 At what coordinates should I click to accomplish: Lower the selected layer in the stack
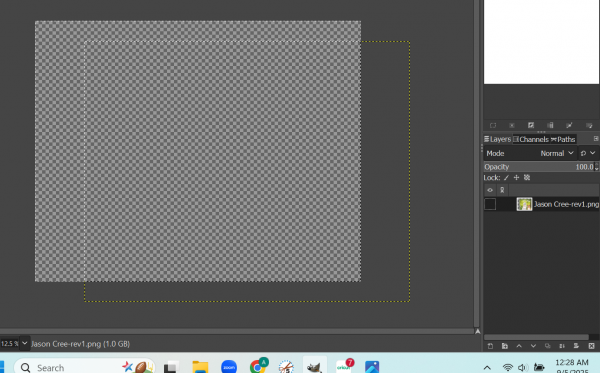point(533,346)
